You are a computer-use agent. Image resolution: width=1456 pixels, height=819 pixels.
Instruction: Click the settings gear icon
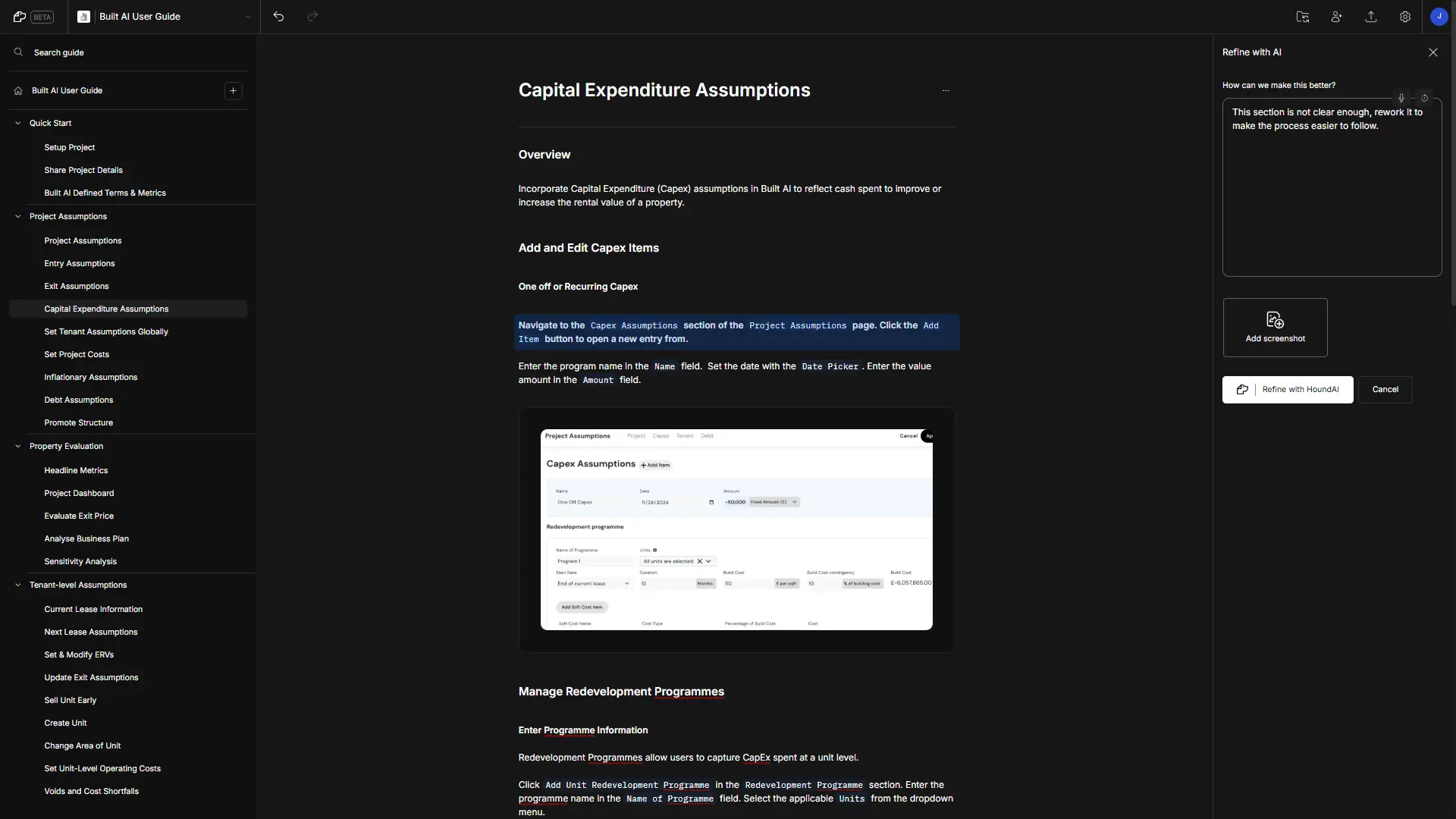tap(1405, 16)
